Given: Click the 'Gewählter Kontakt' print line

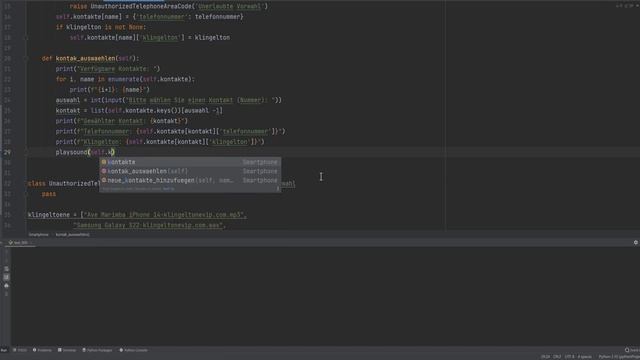Looking at the screenshot, I should pyautogui.click(x=122, y=121).
